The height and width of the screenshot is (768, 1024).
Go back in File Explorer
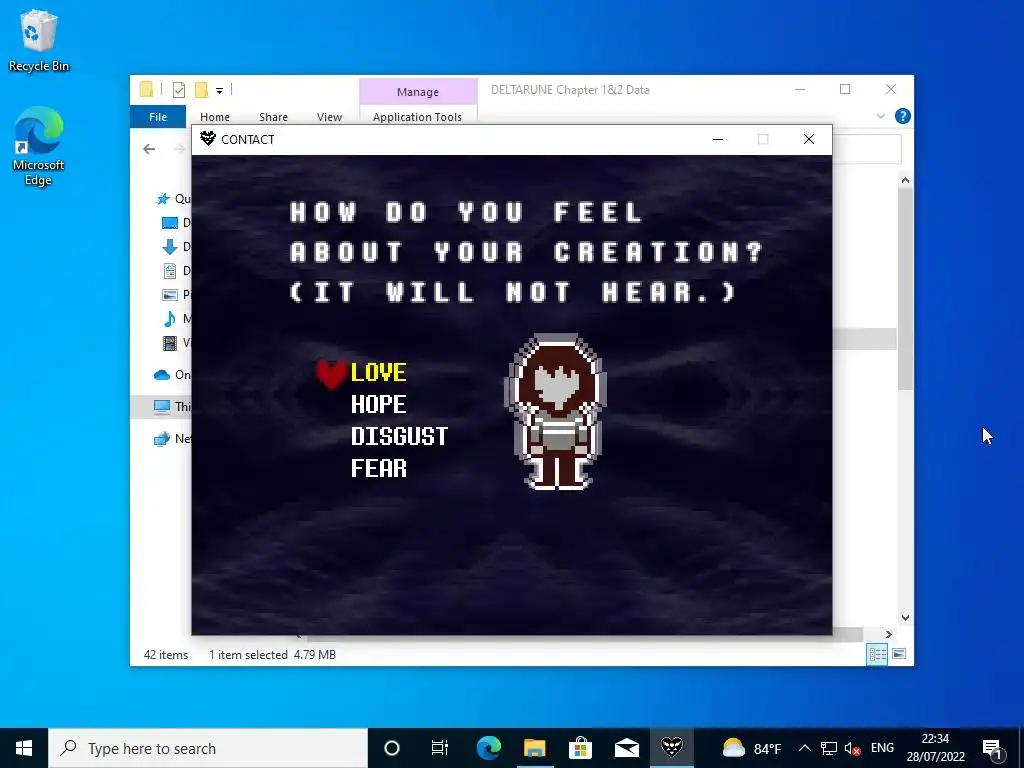149,150
